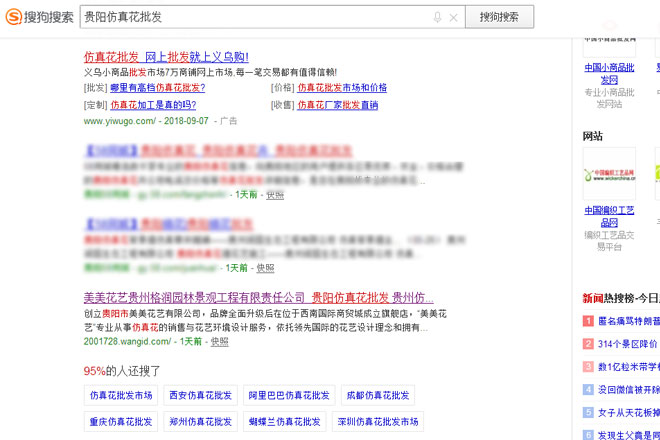
Task: Select related search 蝴蝶兰仿真花批发
Action: 285,421
